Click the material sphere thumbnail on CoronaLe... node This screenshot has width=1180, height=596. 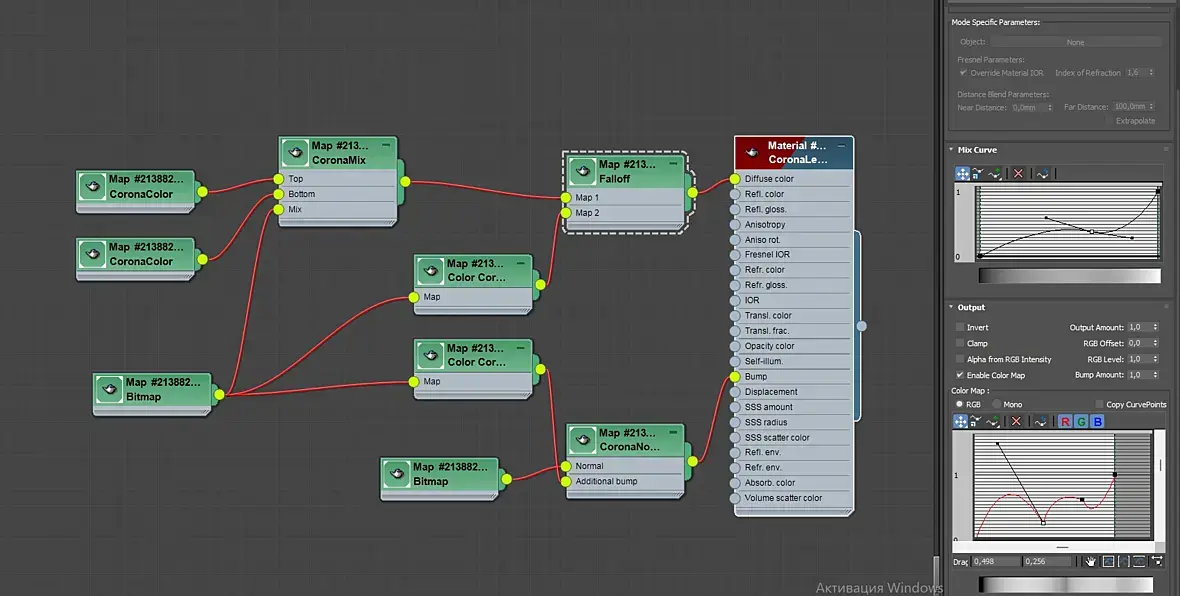click(x=751, y=153)
